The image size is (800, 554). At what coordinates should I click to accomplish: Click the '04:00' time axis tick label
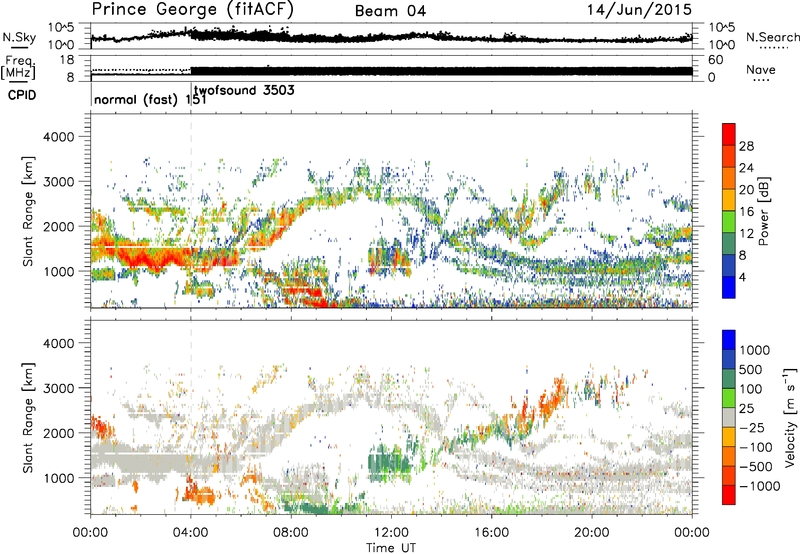click(x=191, y=533)
